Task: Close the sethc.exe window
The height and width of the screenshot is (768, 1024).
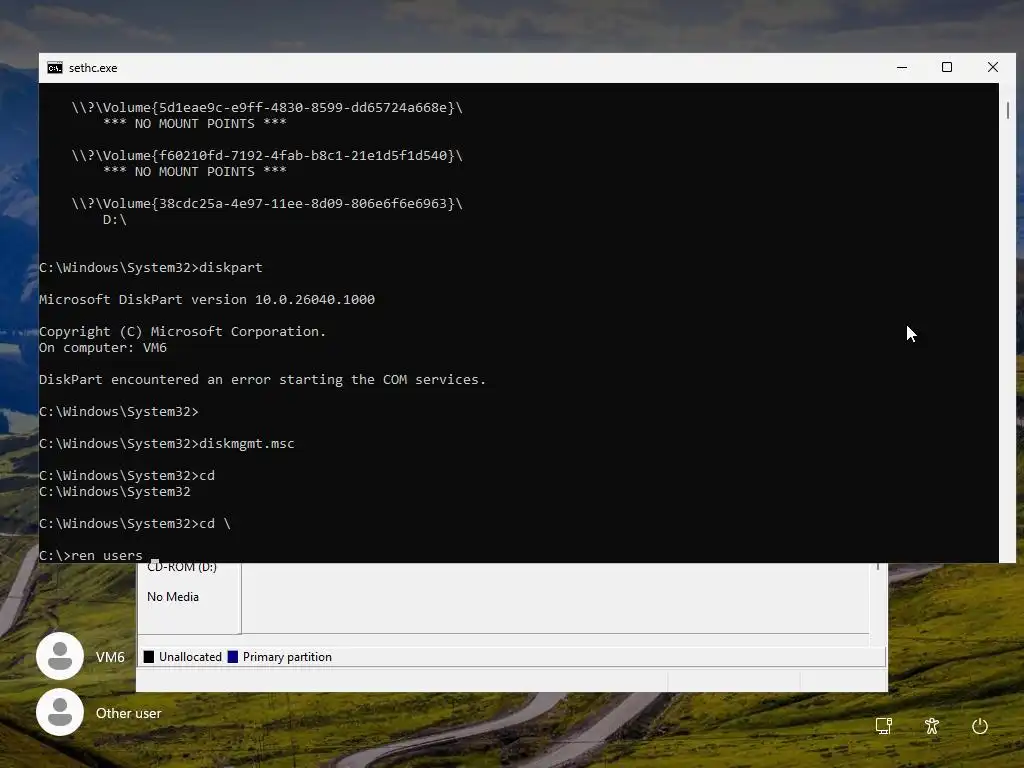Action: [x=993, y=67]
